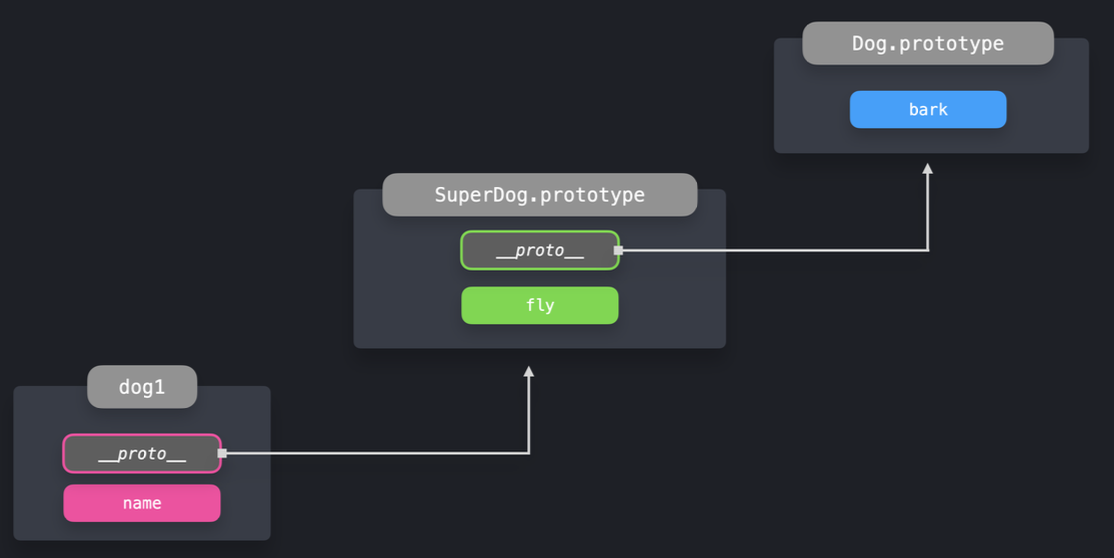Select the dog1 title label
Viewport: 1114px width, 558px height.
(142, 387)
